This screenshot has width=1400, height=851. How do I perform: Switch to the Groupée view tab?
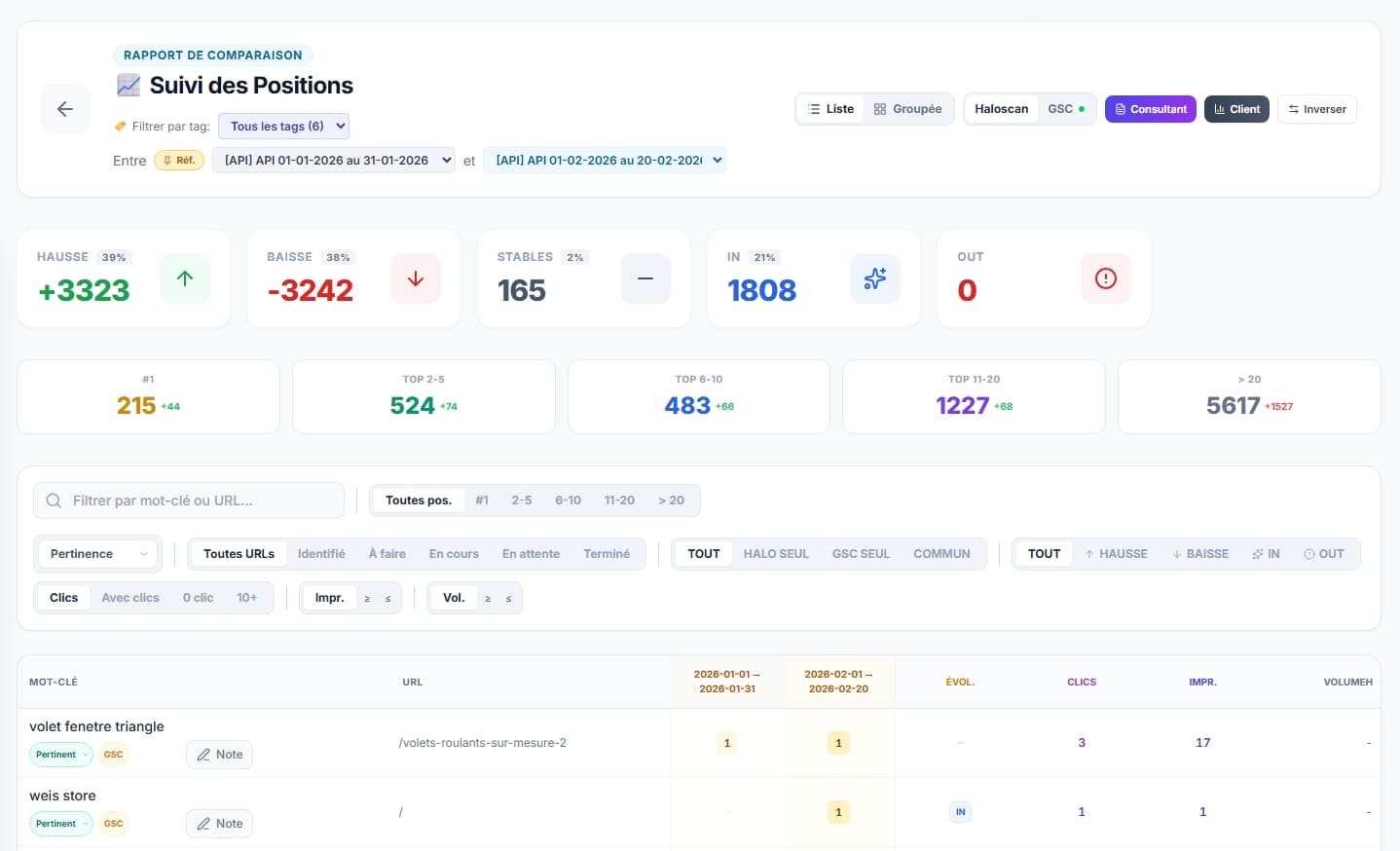coord(907,108)
